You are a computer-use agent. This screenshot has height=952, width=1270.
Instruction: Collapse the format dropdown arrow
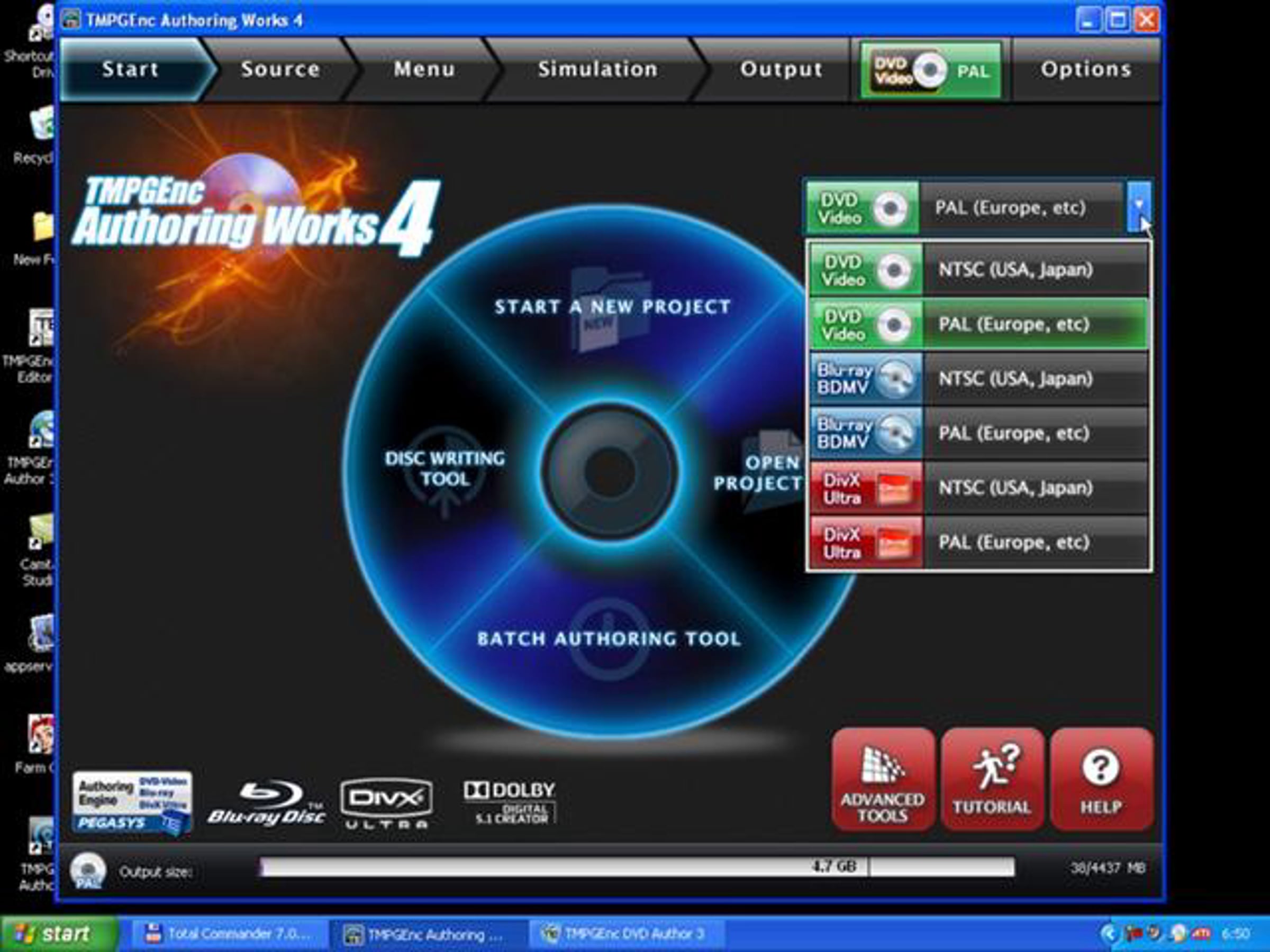click(x=1139, y=207)
